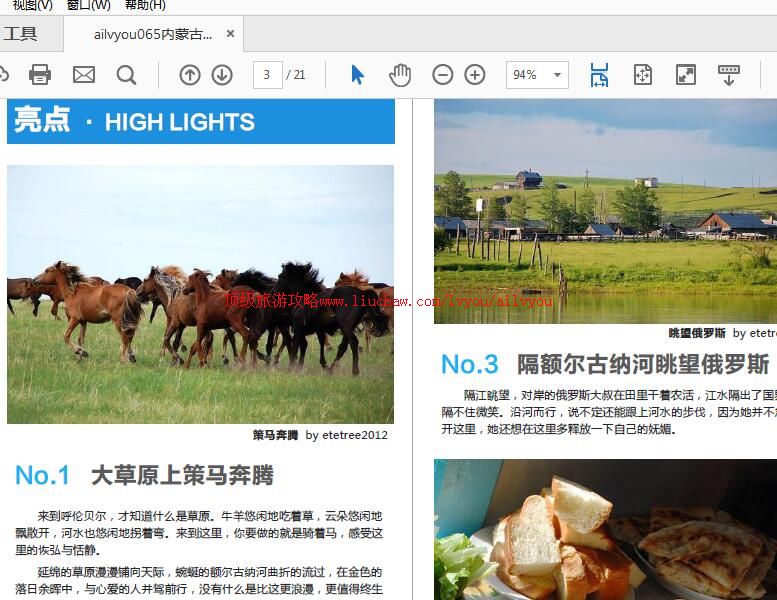
Task: Toggle fit-width scrolling mode
Action: [x=599, y=75]
